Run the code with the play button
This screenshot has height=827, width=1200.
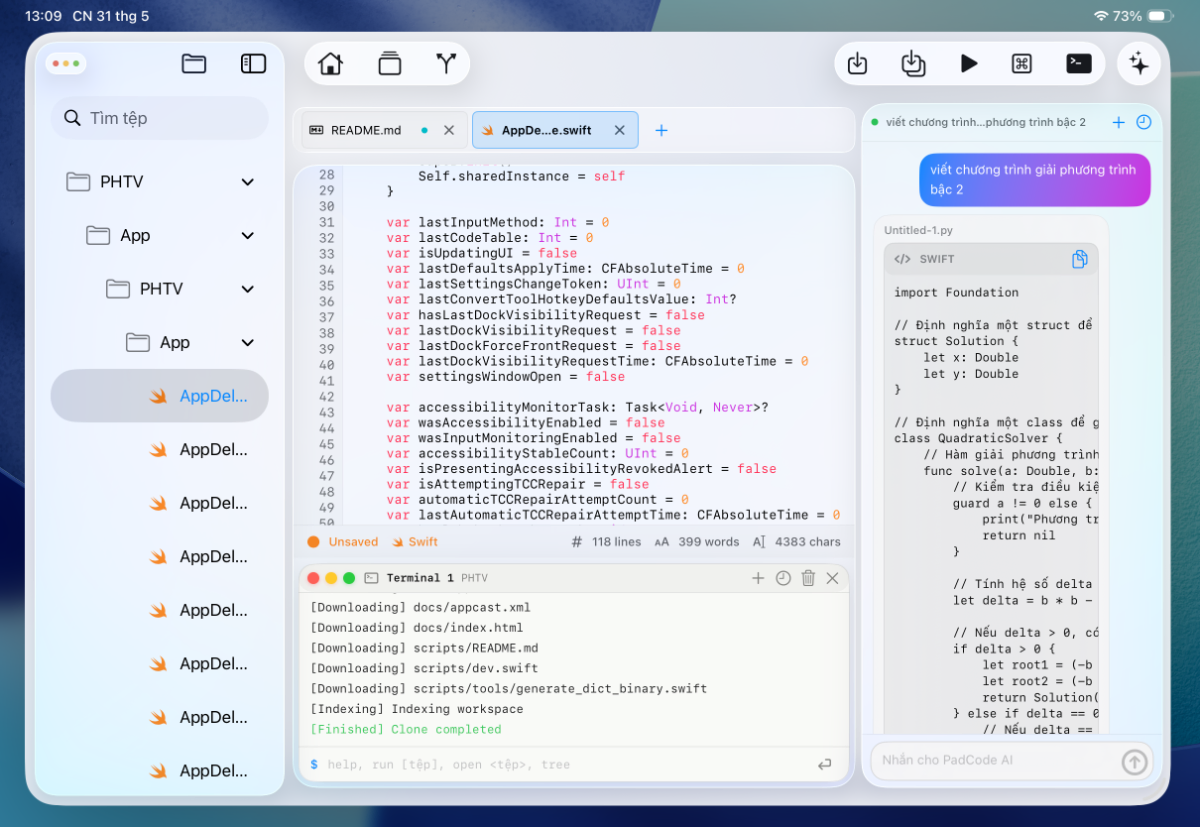pyautogui.click(x=969, y=64)
